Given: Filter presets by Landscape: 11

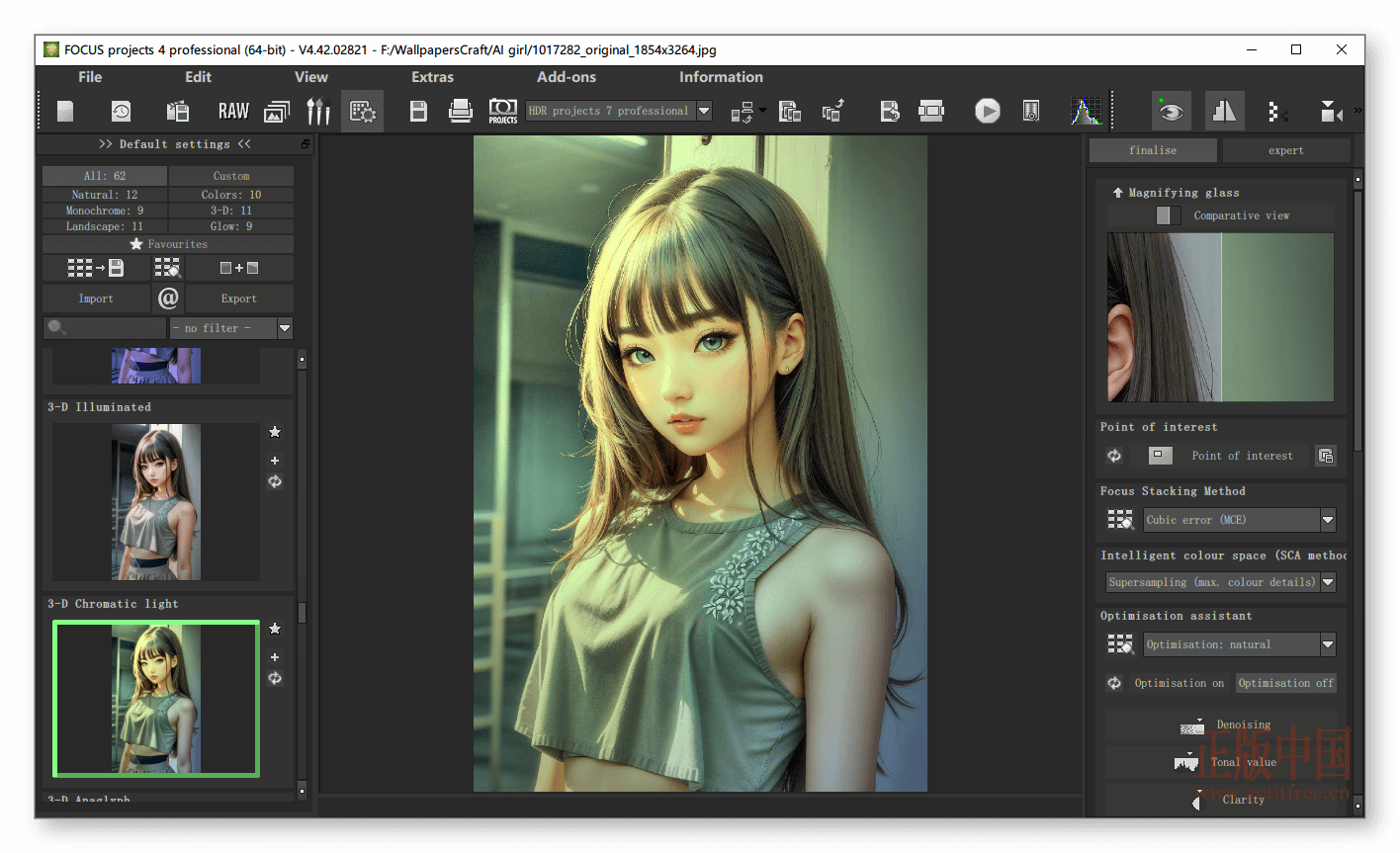Looking at the screenshot, I should 105,226.
